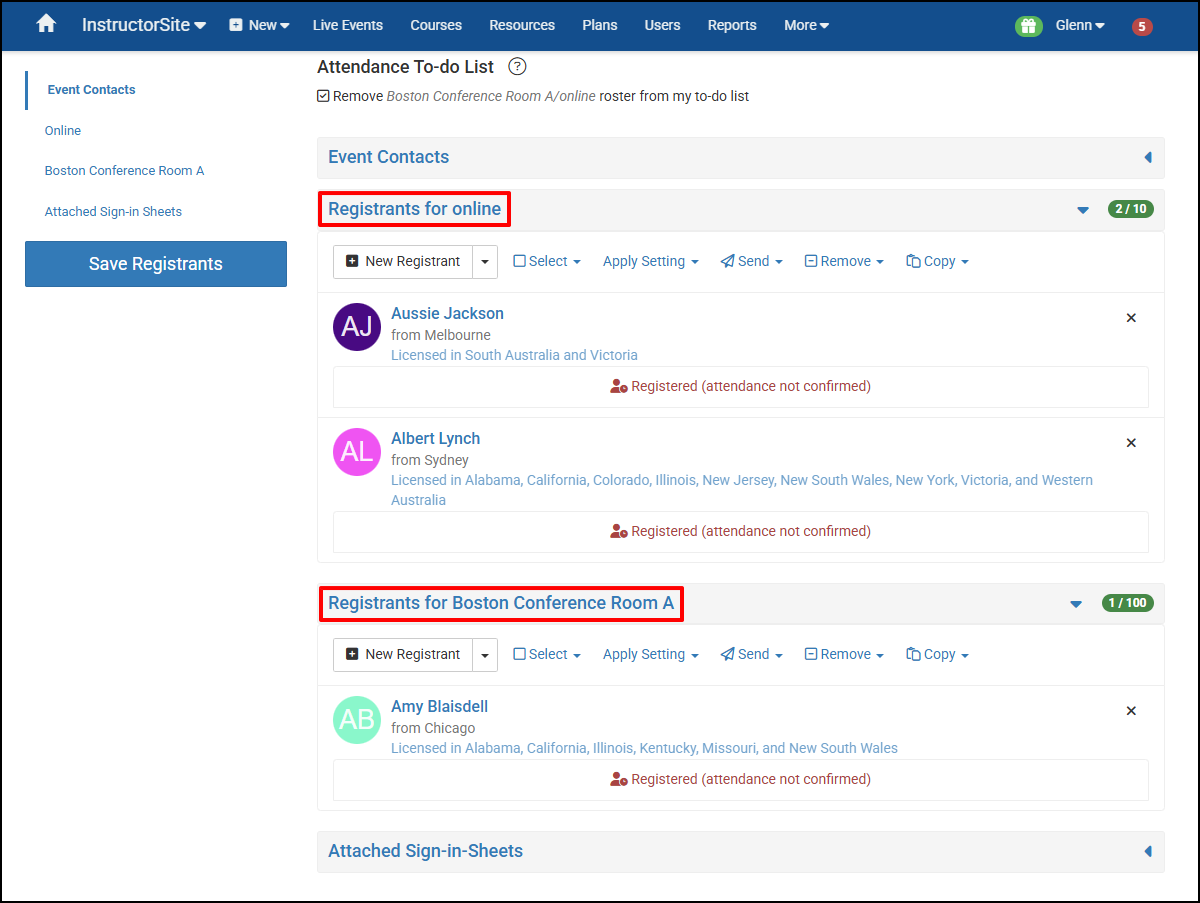Open Plans in navbar
Image resolution: width=1200 pixels, height=903 pixels.
pyautogui.click(x=600, y=25)
